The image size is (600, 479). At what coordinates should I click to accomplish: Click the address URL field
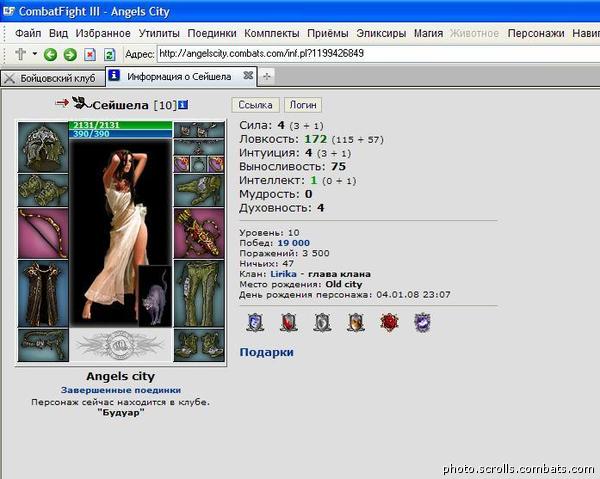378,54
